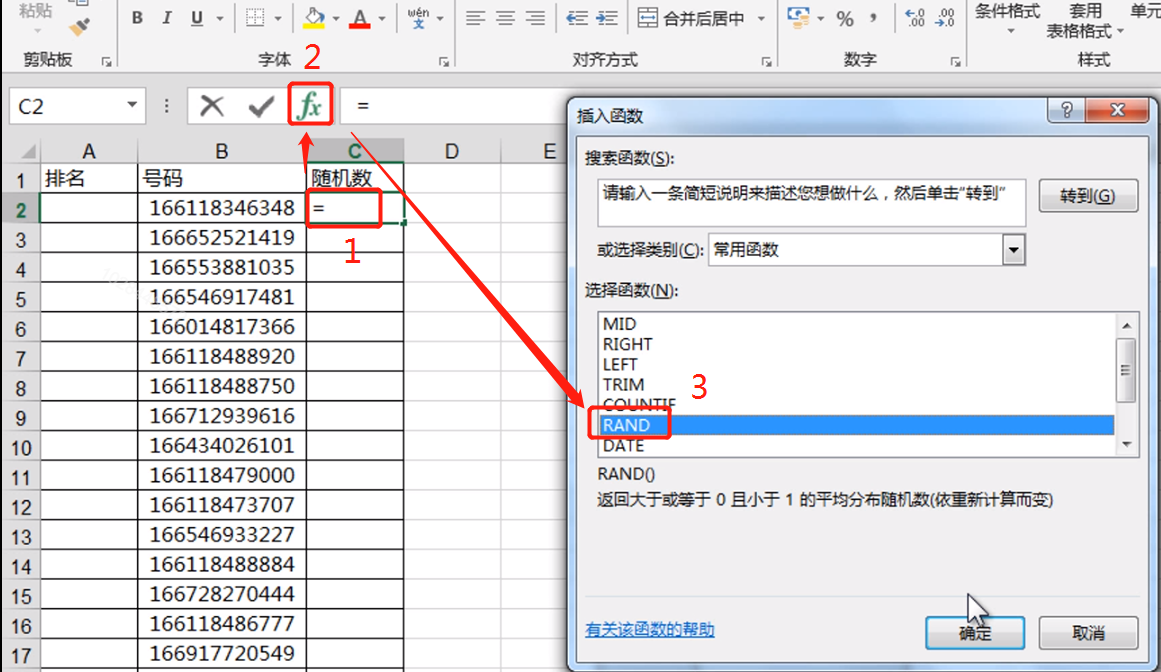Image resolution: width=1161 pixels, height=672 pixels.
Task: Open Merge and Center dropdown arrow
Action: [761, 18]
